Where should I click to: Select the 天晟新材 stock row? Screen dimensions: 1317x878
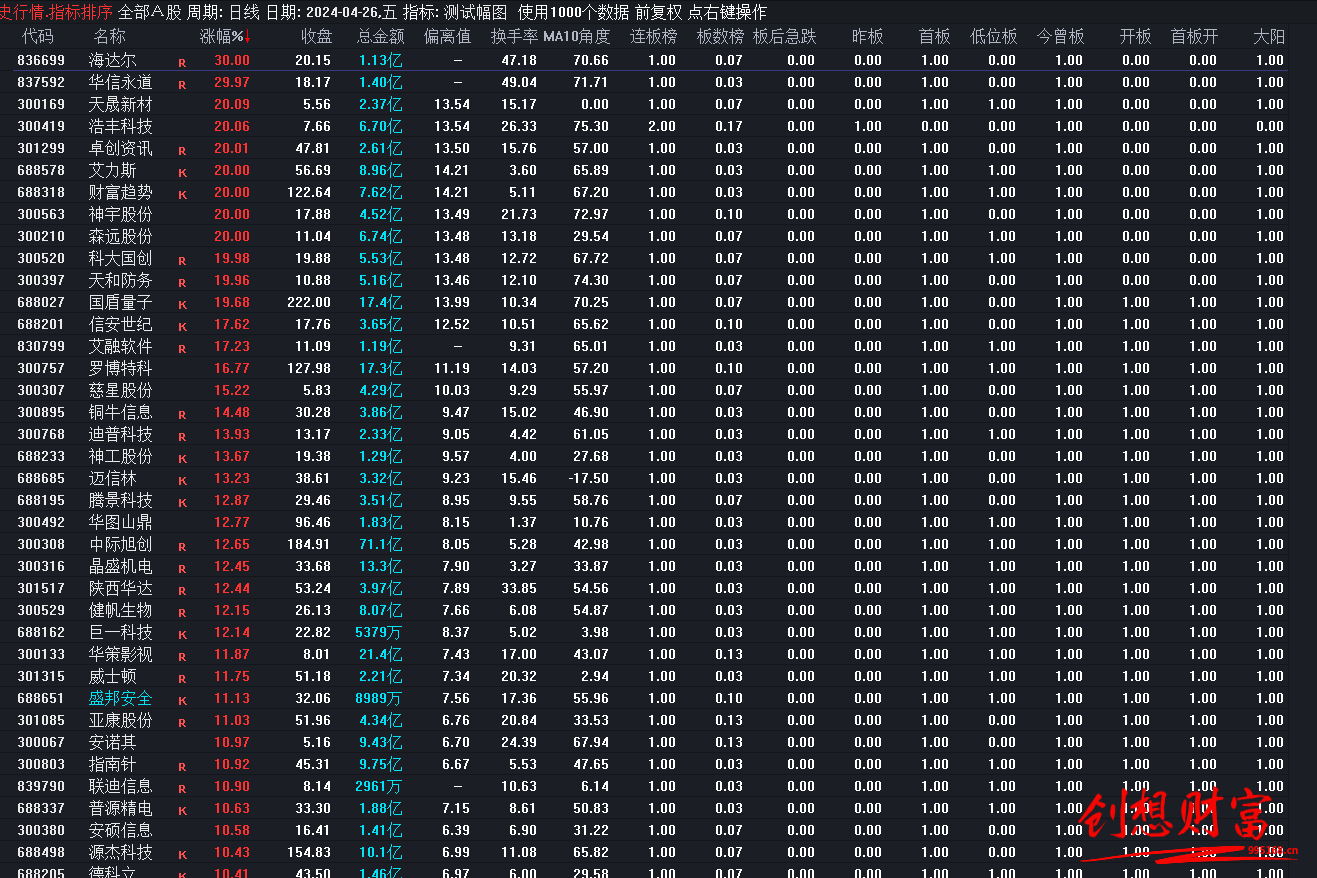click(120, 104)
